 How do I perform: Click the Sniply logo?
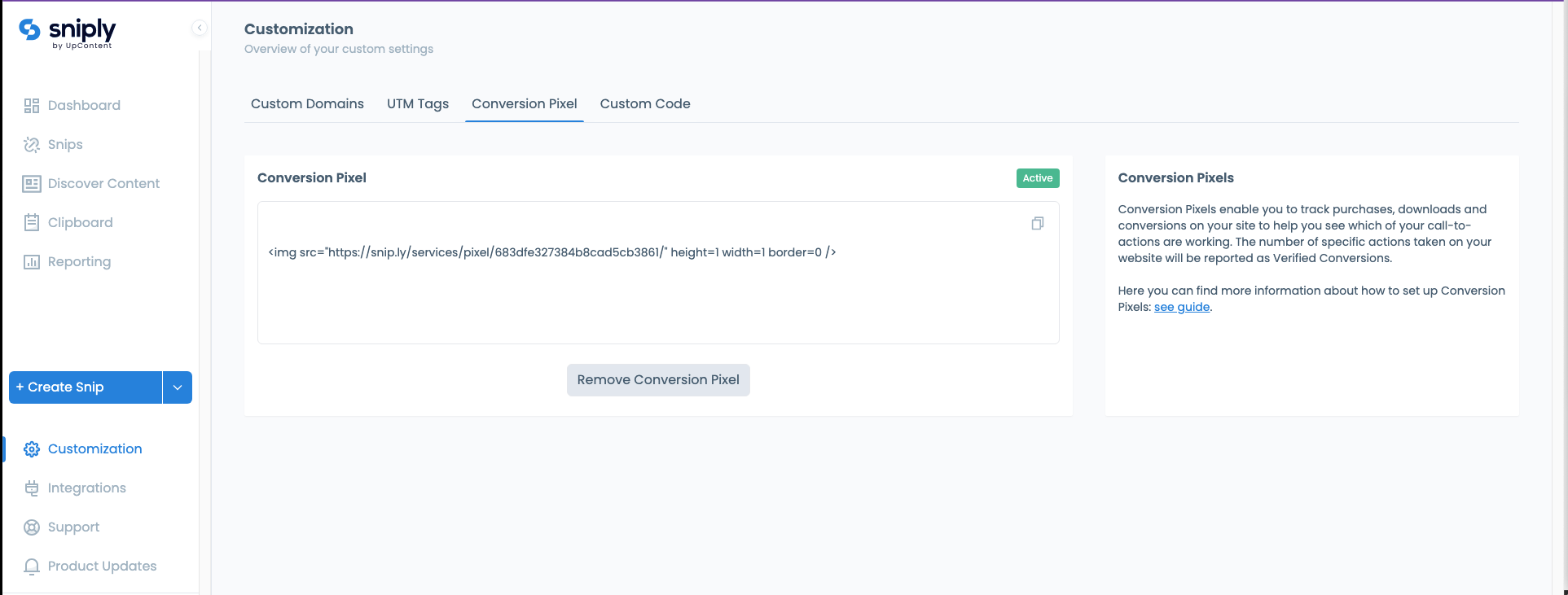coord(67,33)
